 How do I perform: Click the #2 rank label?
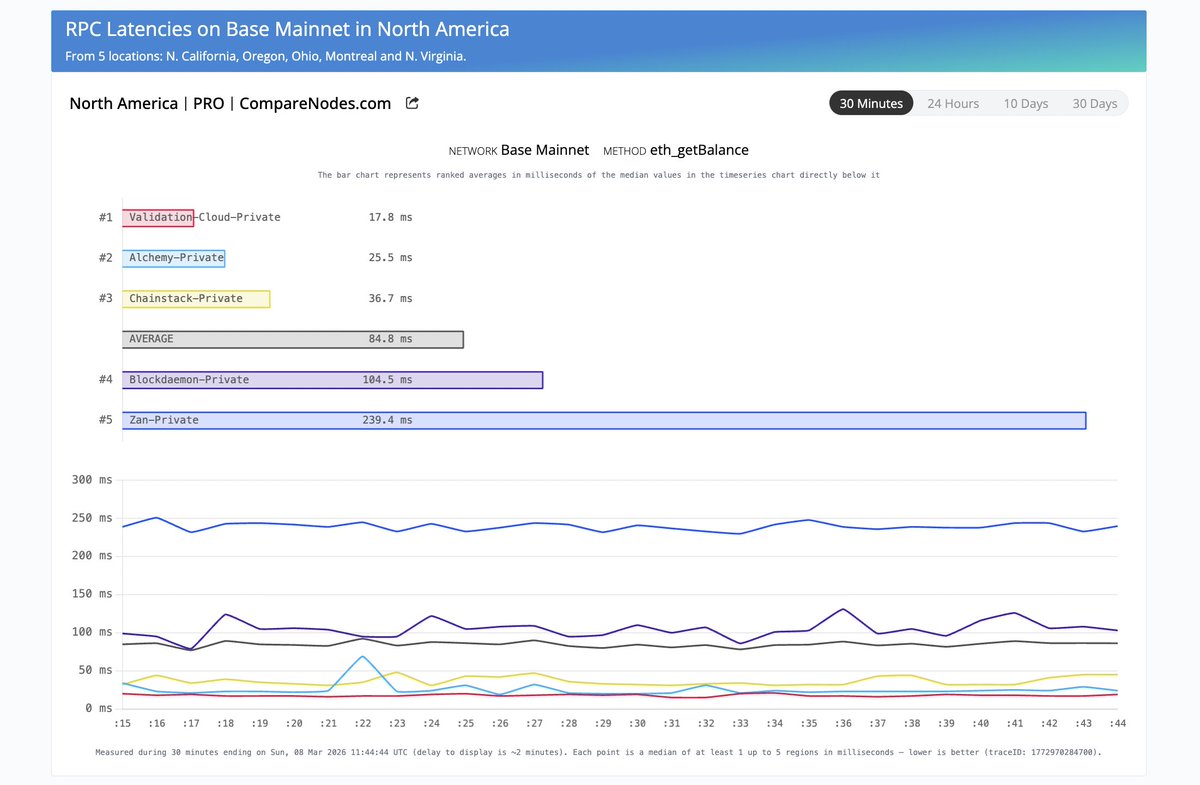coord(105,258)
